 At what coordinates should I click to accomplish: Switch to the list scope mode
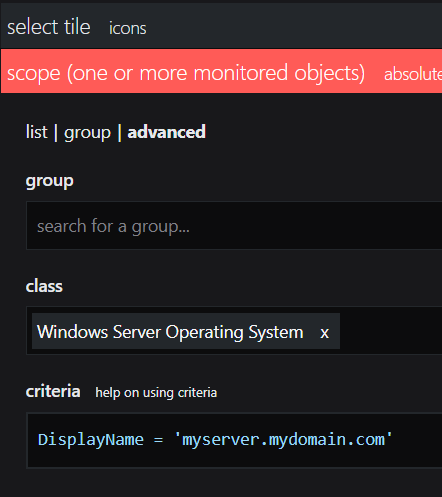tap(37, 132)
